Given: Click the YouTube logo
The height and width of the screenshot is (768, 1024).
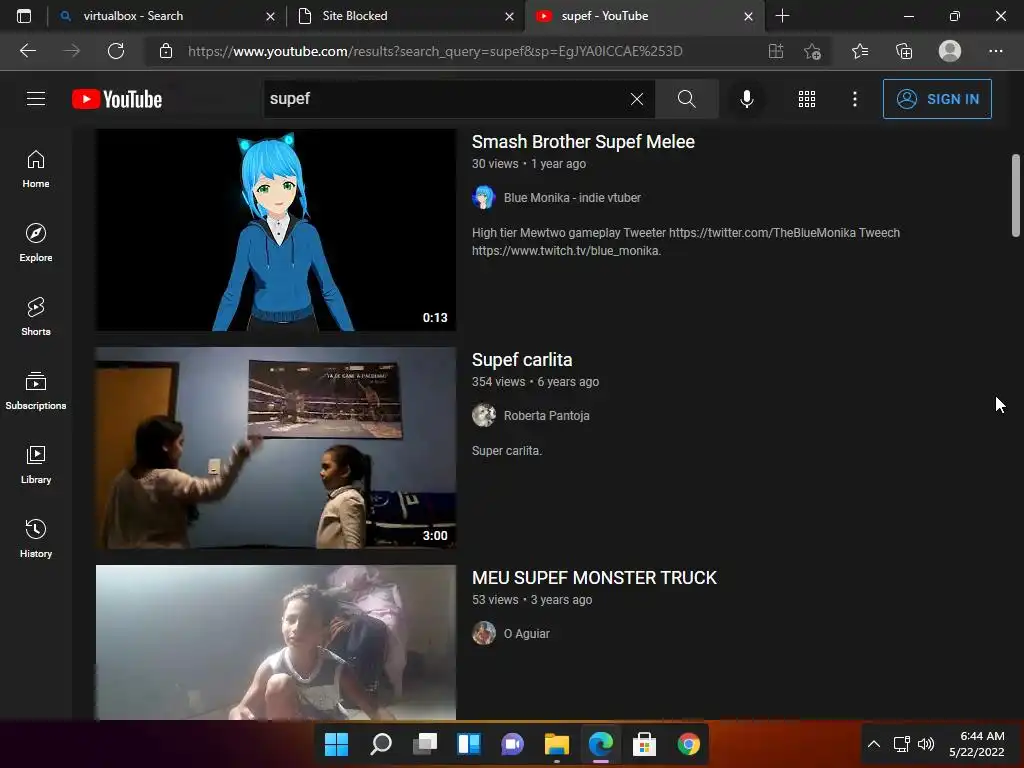Looking at the screenshot, I should [x=117, y=99].
